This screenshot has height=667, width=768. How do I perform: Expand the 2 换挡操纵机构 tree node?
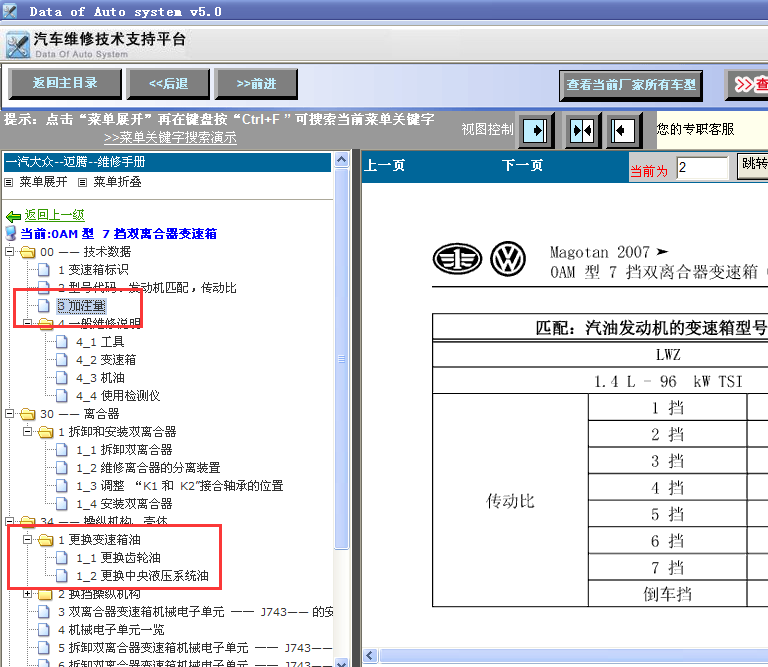tap(28, 594)
